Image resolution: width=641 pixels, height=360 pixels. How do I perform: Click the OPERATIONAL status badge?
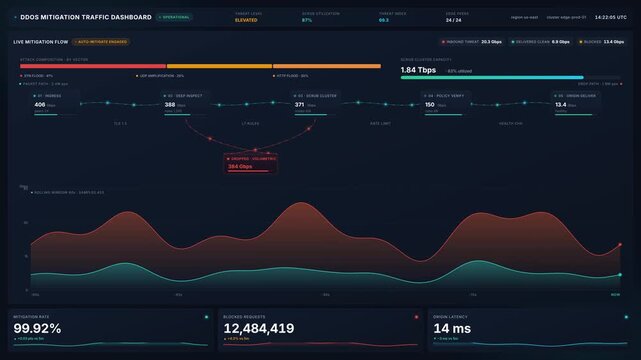click(174, 17)
